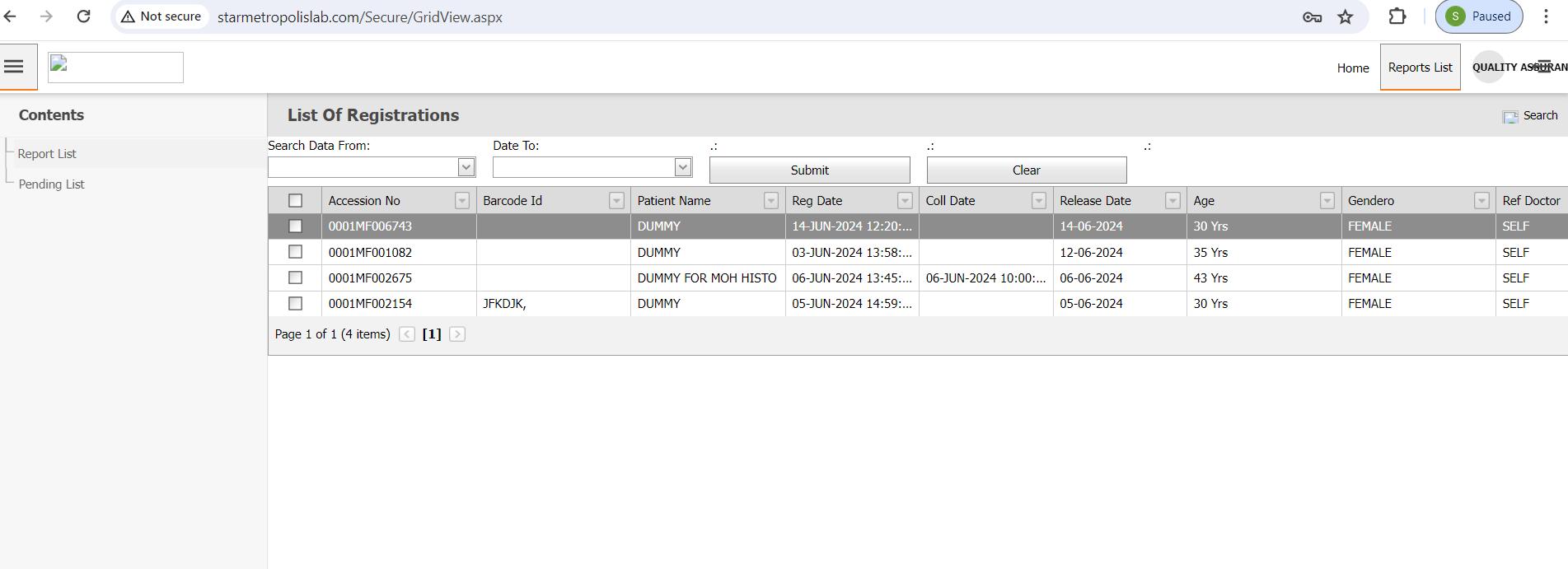Expand the Date To dropdown
The width and height of the screenshot is (1568, 569).
click(683, 167)
